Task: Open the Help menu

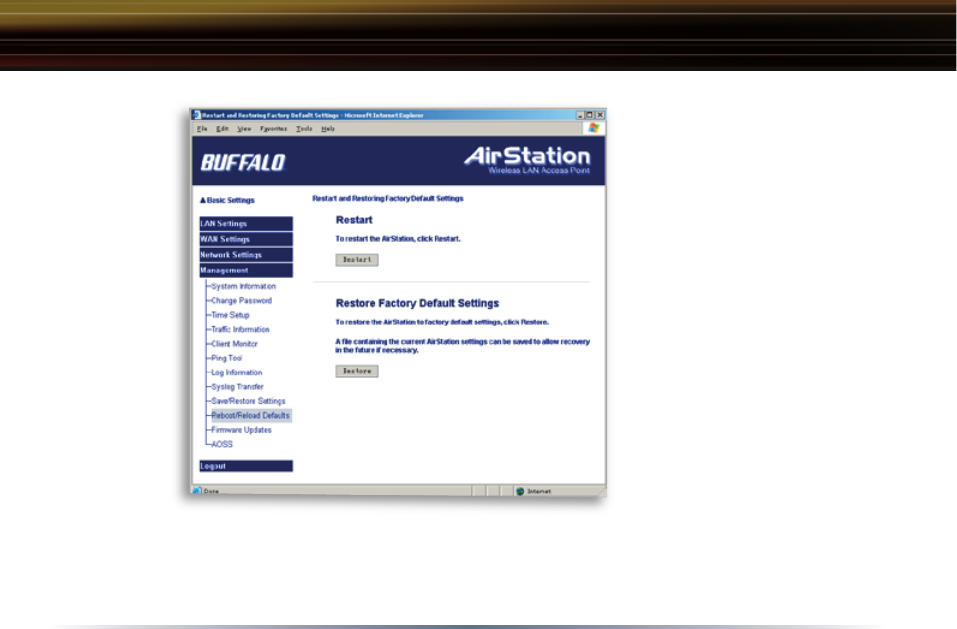Action: tap(328, 129)
